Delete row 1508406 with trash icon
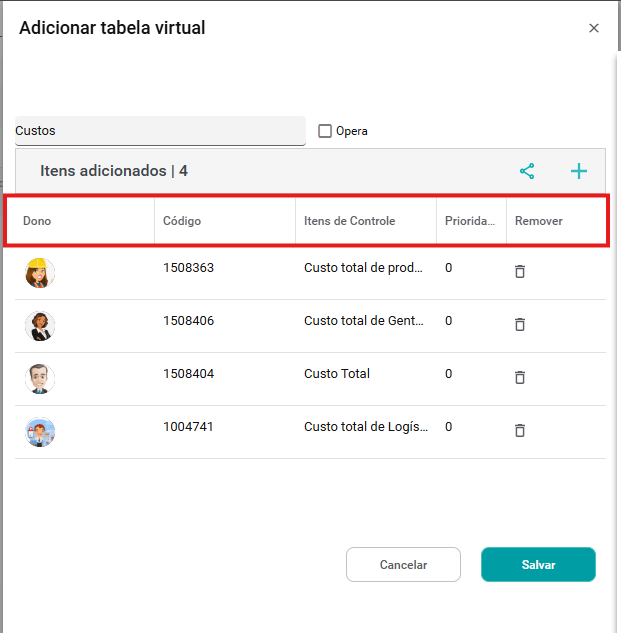Viewport: 621px width, 633px height. (x=520, y=324)
